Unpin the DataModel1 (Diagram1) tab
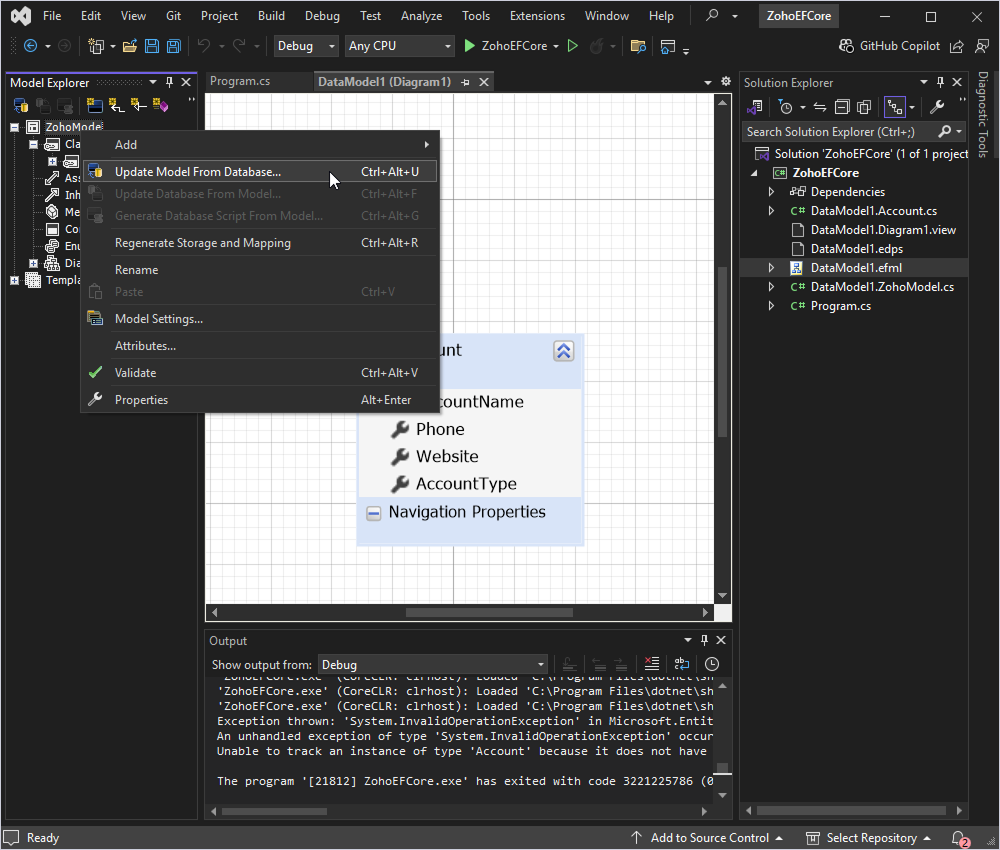The image size is (1000, 850). (x=466, y=82)
